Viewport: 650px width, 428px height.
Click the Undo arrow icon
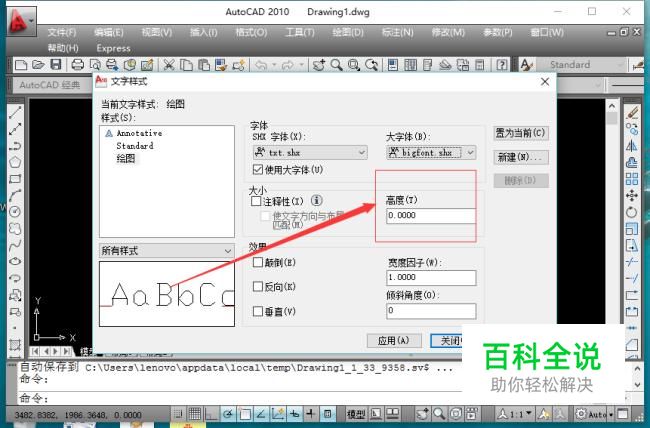click(x=261, y=65)
